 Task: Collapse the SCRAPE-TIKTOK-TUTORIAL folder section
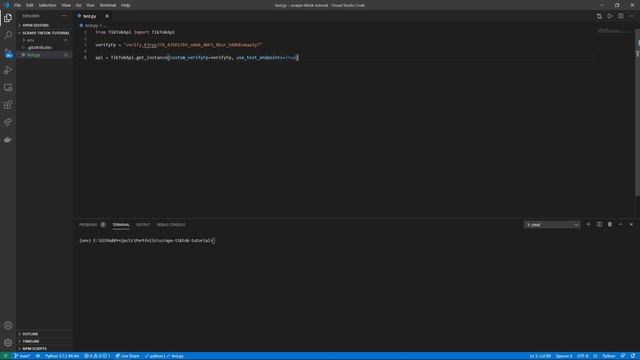click(44, 33)
